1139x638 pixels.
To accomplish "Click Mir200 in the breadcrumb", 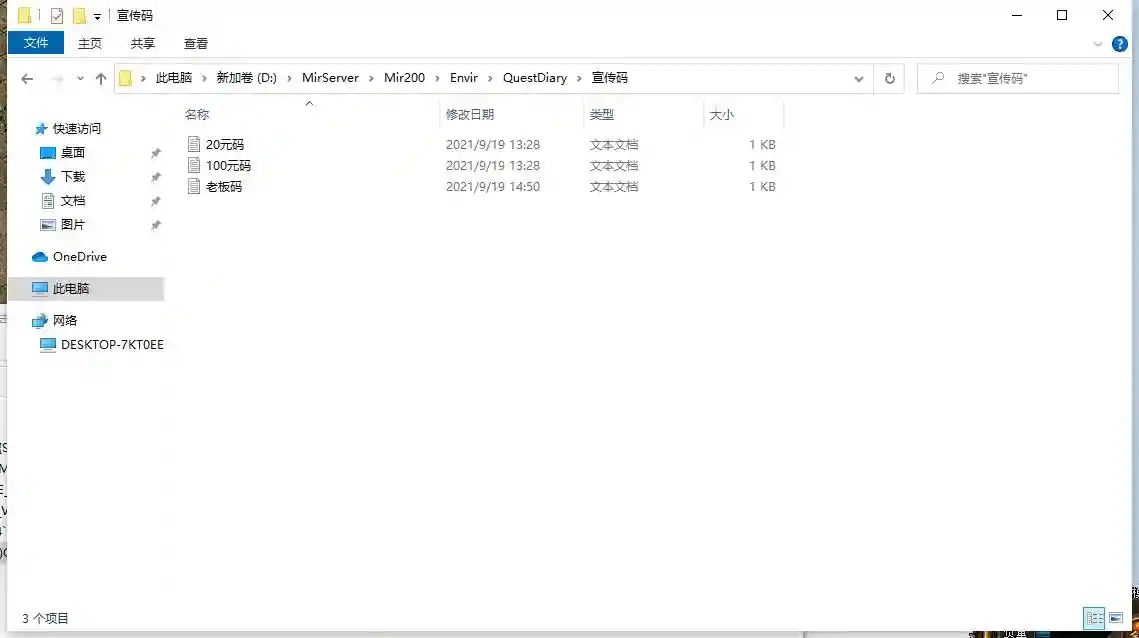I will point(405,78).
